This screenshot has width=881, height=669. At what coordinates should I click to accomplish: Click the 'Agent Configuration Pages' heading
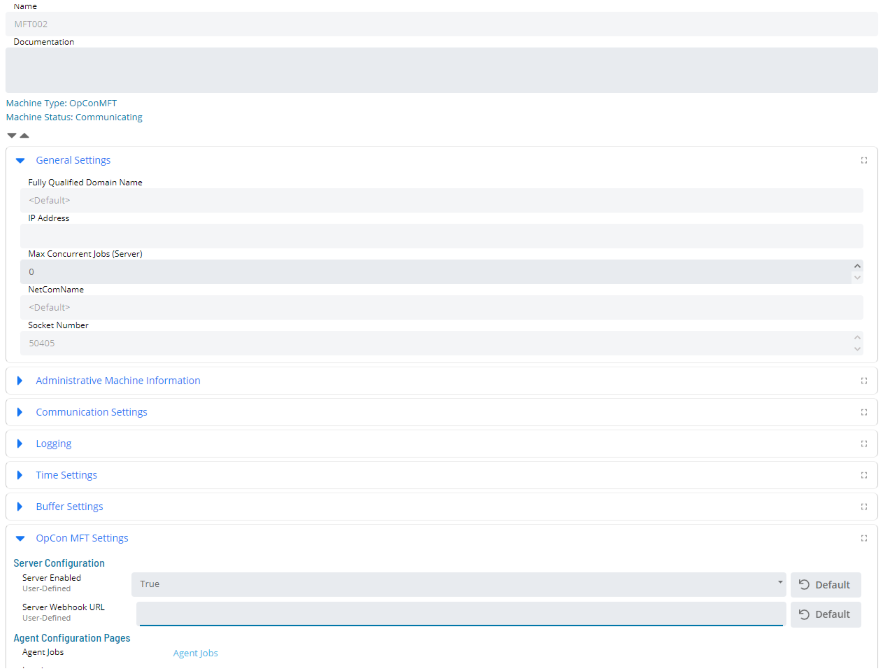72,638
